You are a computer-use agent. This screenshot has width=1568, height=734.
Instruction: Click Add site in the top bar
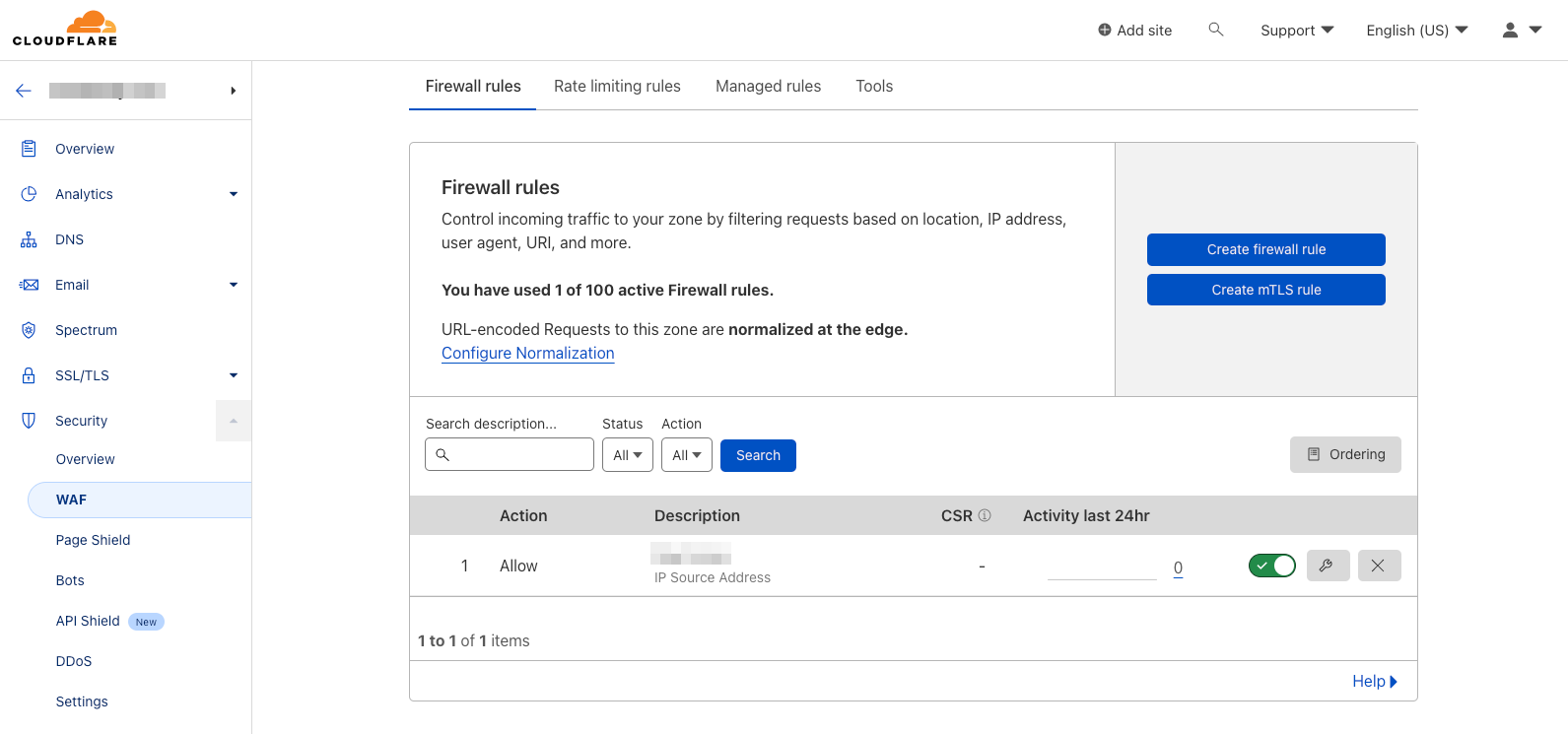coord(1135,30)
